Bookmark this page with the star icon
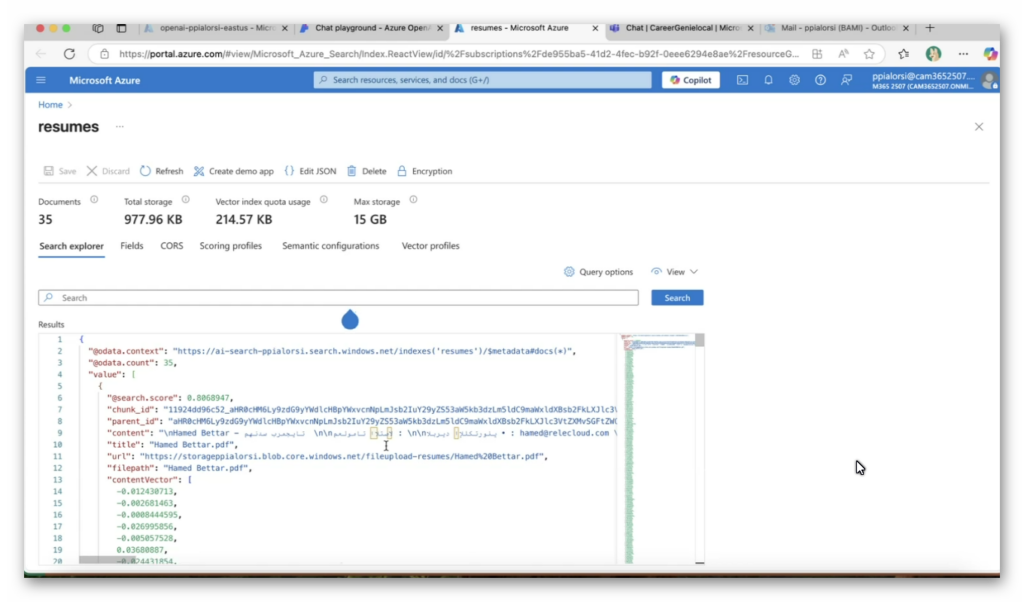The width and height of the screenshot is (1024, 602). click(869, 54)
